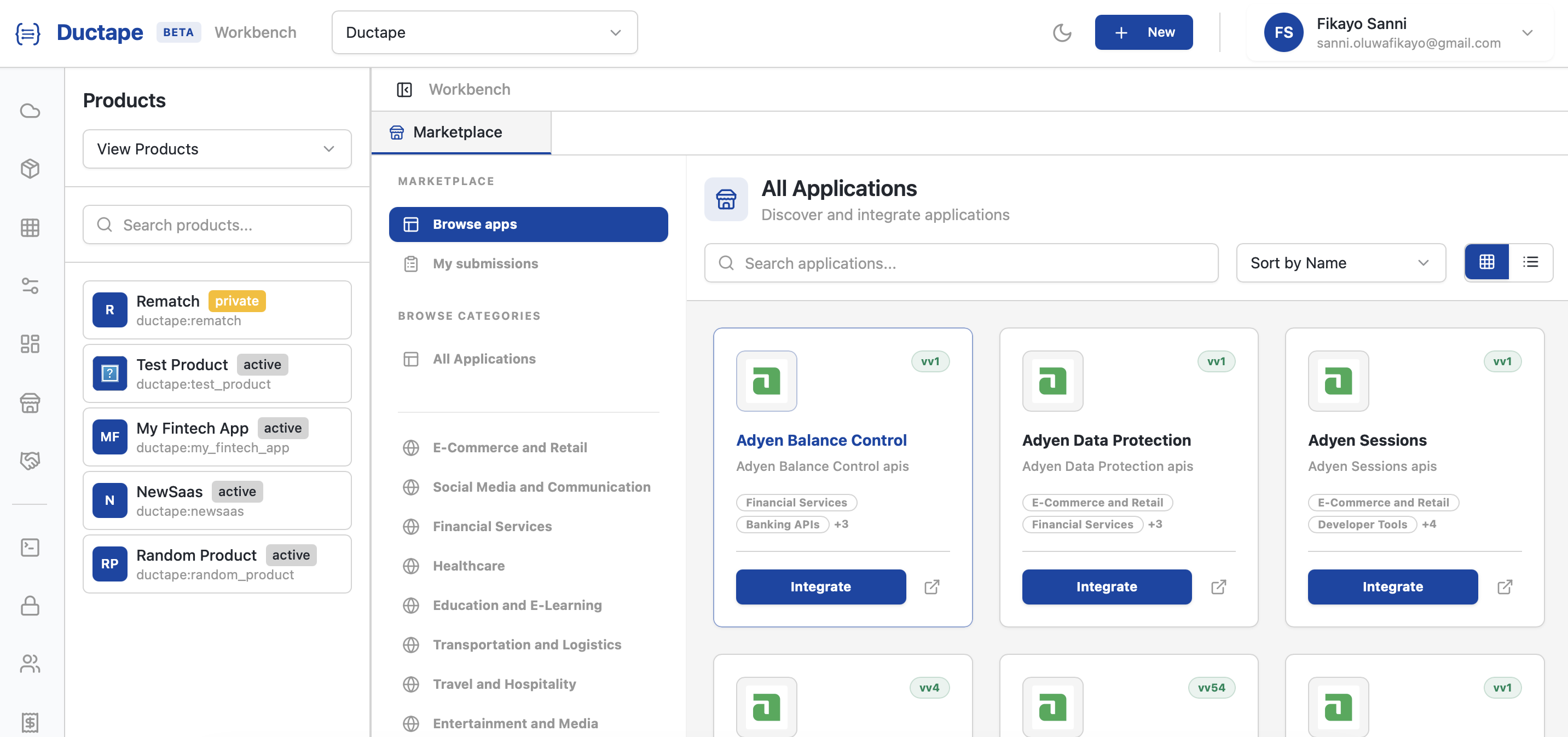This screenshot has width=1568, height=737.
Task: Open the Test Product item
Action: click(x=217, y=373)
